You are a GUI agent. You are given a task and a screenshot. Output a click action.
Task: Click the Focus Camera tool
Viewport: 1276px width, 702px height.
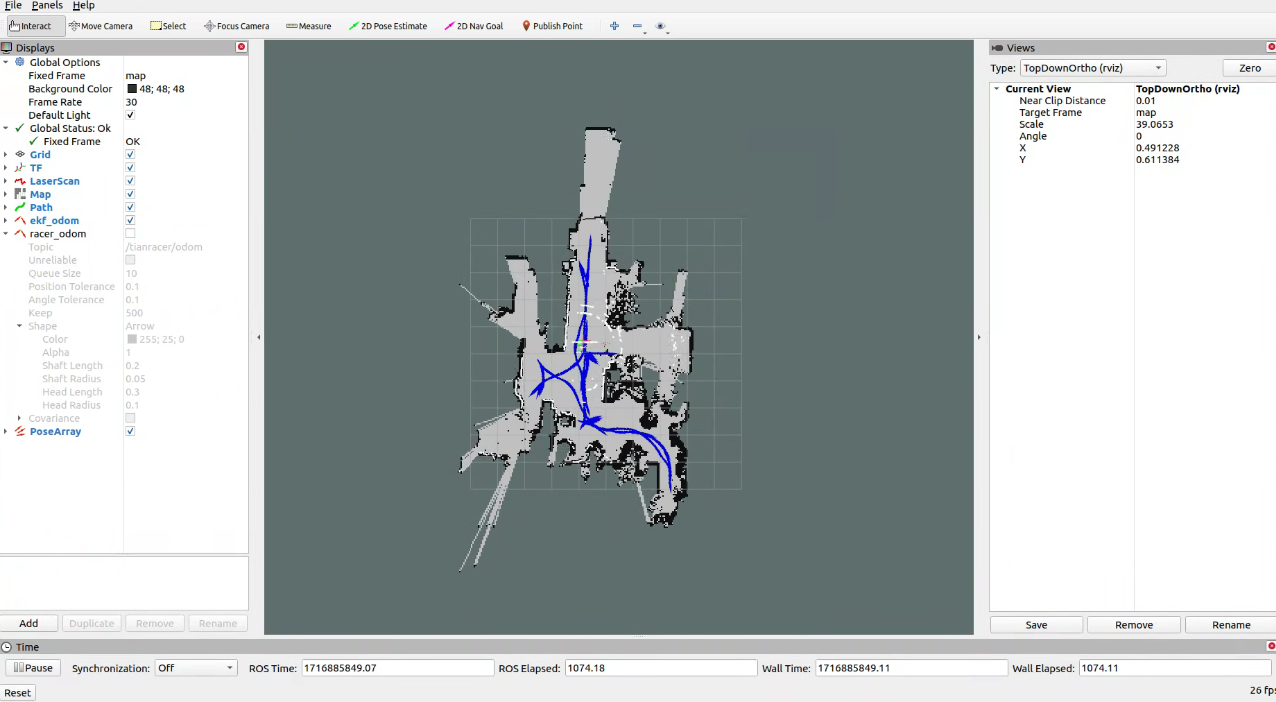tap(236, 26)
